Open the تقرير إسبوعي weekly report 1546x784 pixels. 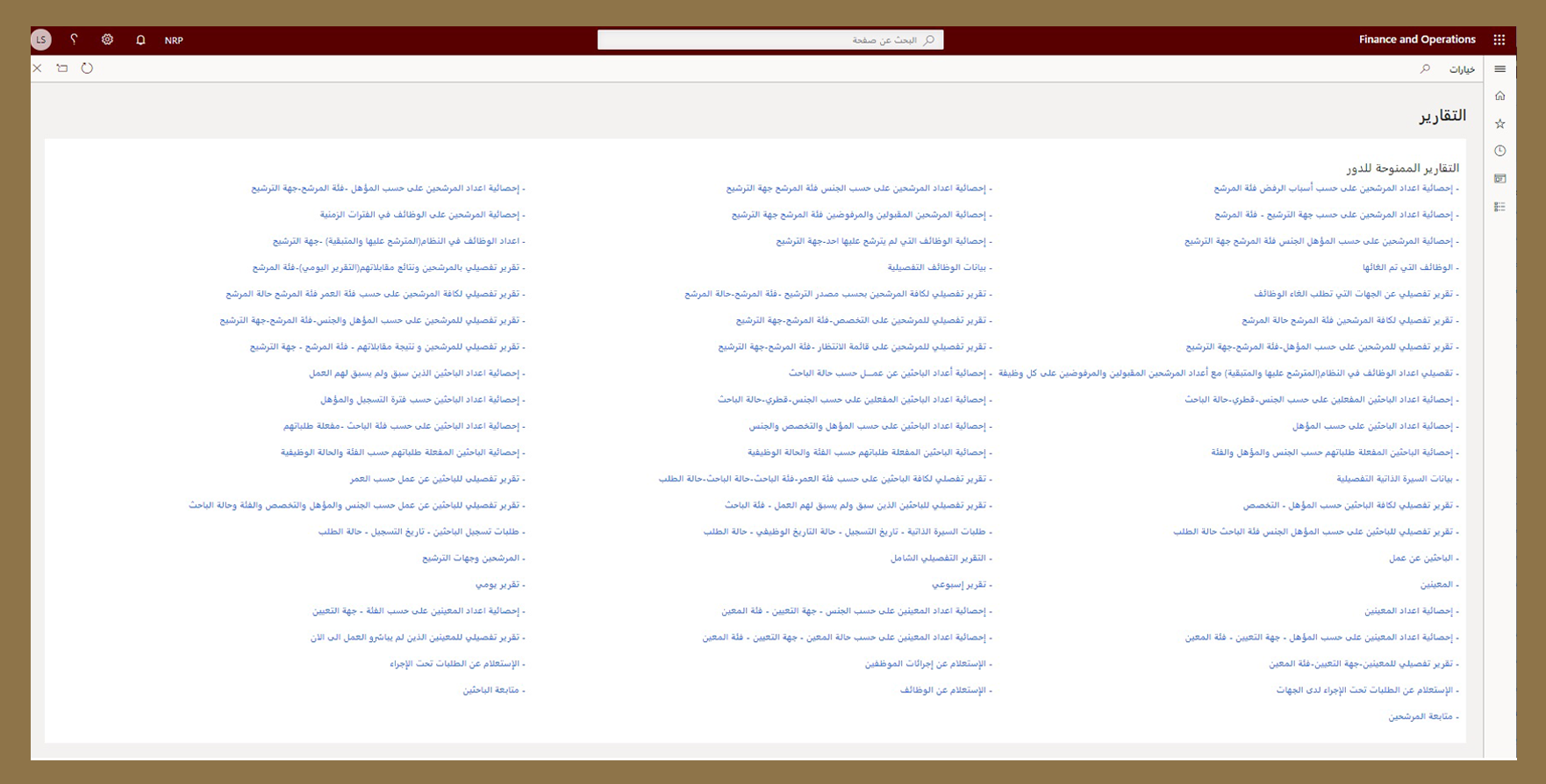(963, 584)
